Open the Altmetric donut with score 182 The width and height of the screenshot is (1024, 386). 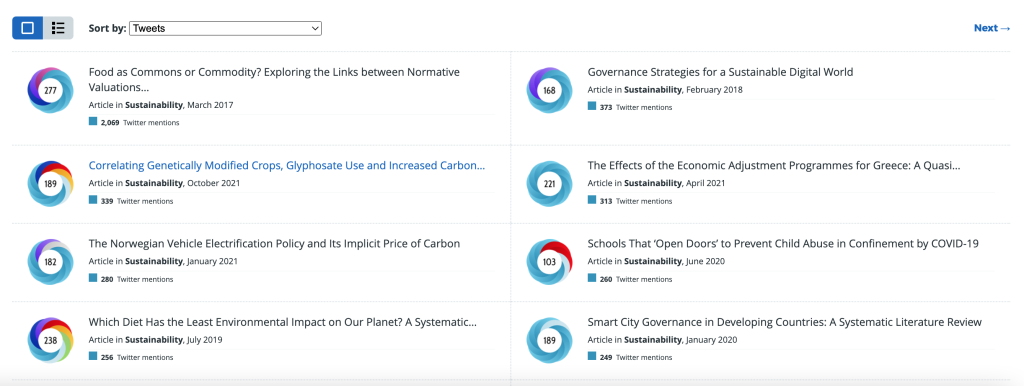click(x=50, y=262)
